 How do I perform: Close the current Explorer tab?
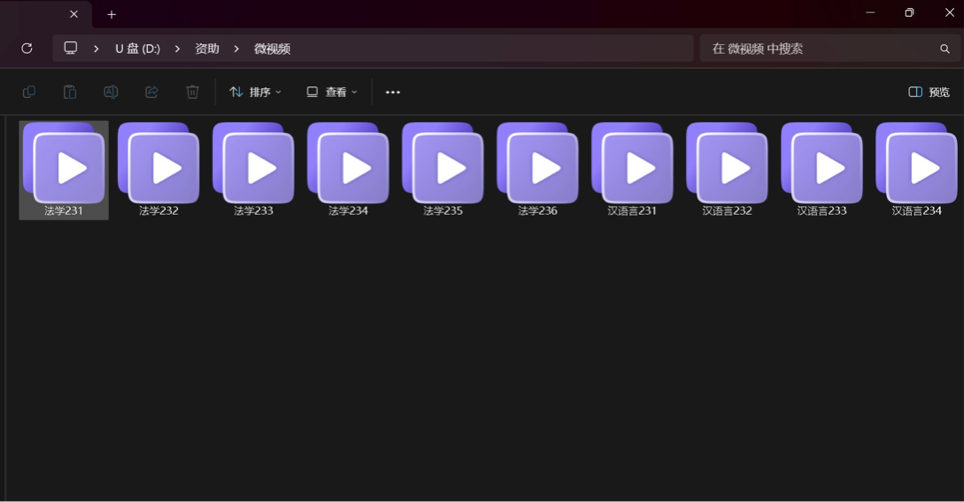74,14
